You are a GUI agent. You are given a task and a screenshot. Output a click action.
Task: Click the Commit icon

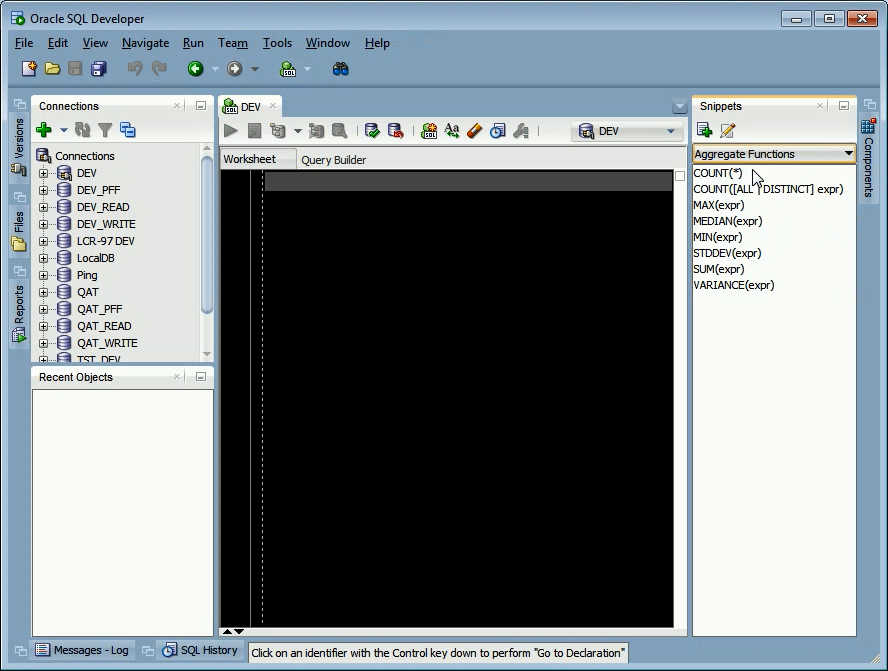(372, 131)
